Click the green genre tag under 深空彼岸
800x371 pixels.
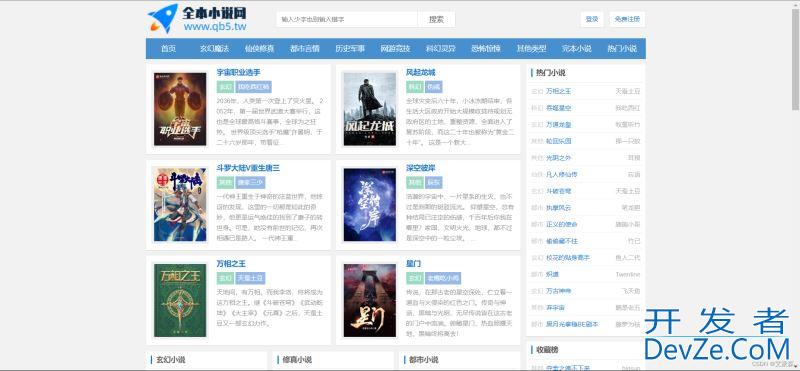coord(414,182)
